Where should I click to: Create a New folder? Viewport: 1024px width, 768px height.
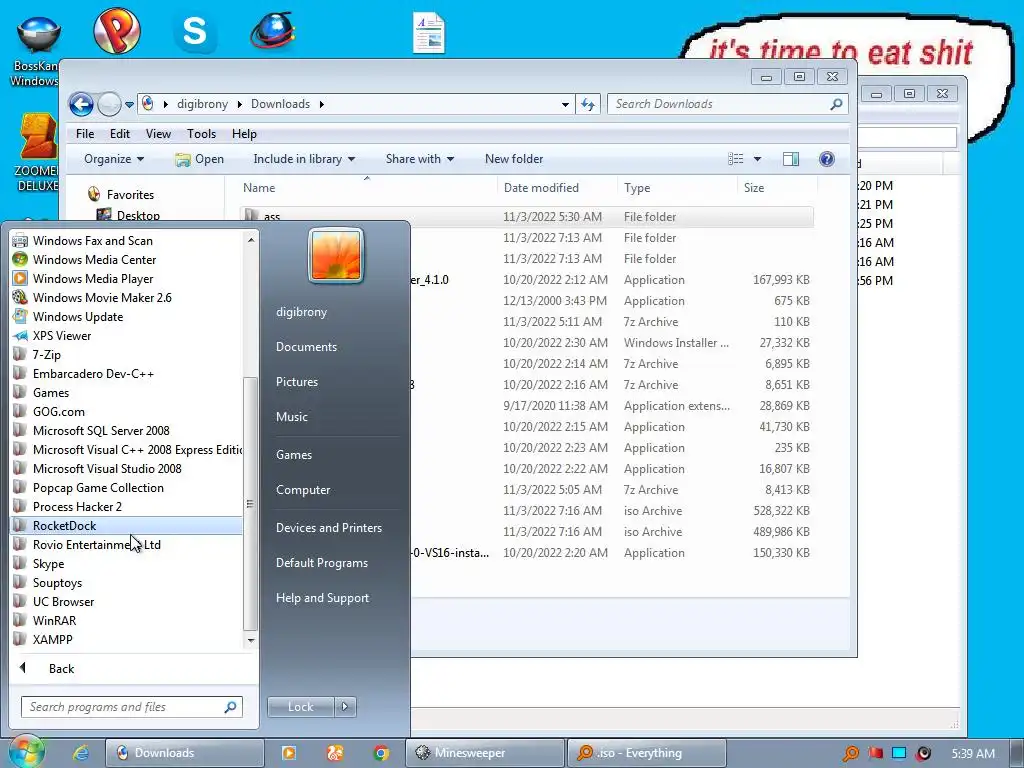pyautogui.click(x=514, y=159)
